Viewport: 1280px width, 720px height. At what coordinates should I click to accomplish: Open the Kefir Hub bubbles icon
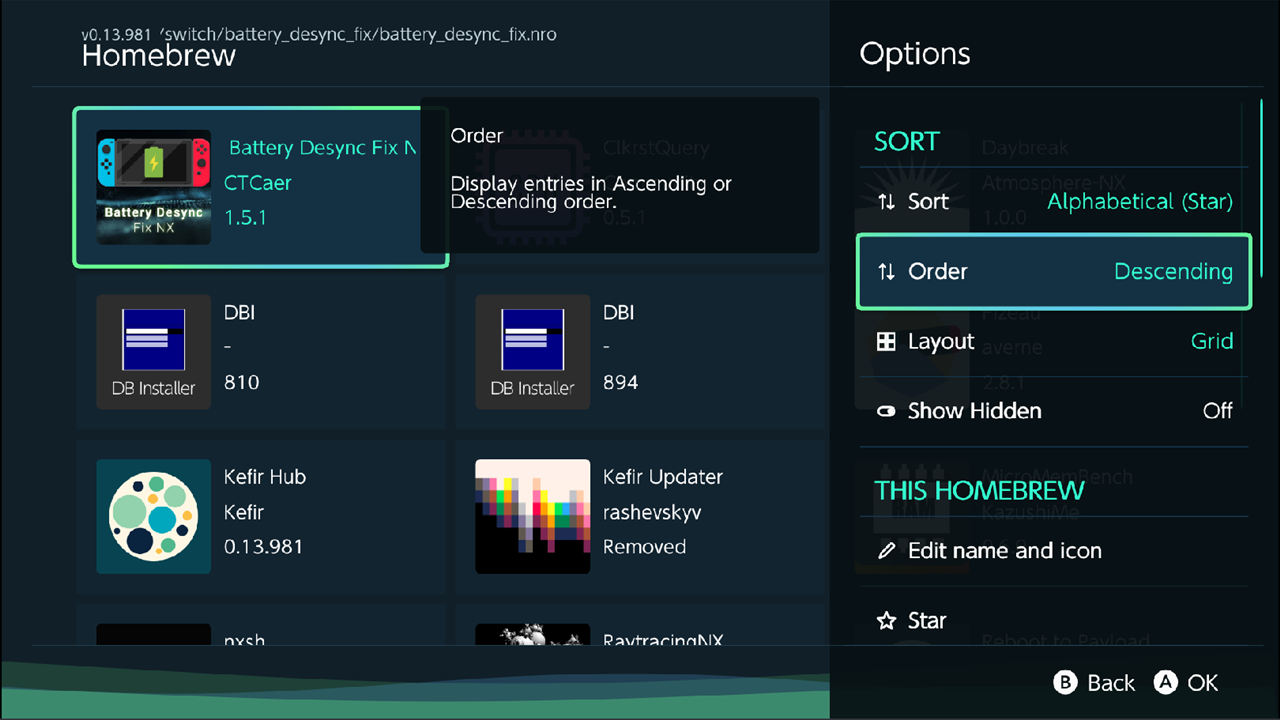point(154,517)
